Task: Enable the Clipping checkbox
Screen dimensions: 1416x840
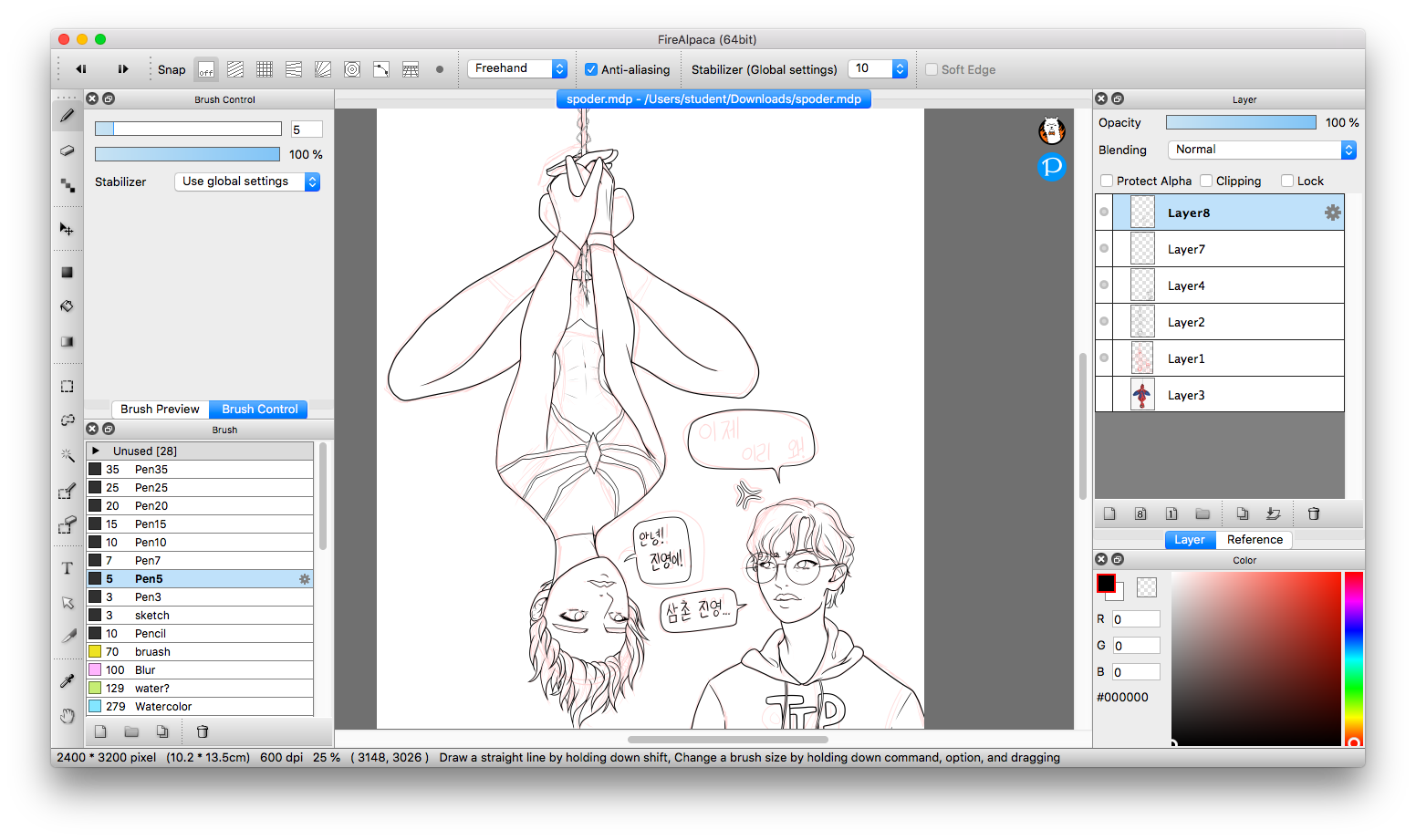Action: pyautogui.click(x=1206, y=181)
